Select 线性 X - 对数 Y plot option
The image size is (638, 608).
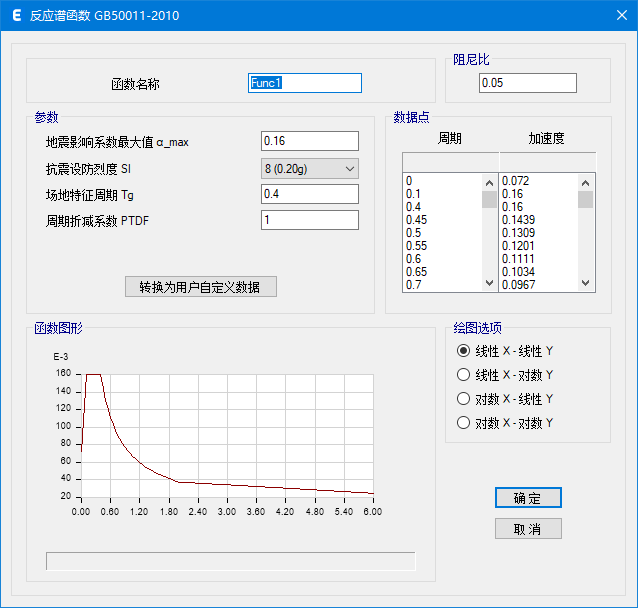[x=463, y=375]
